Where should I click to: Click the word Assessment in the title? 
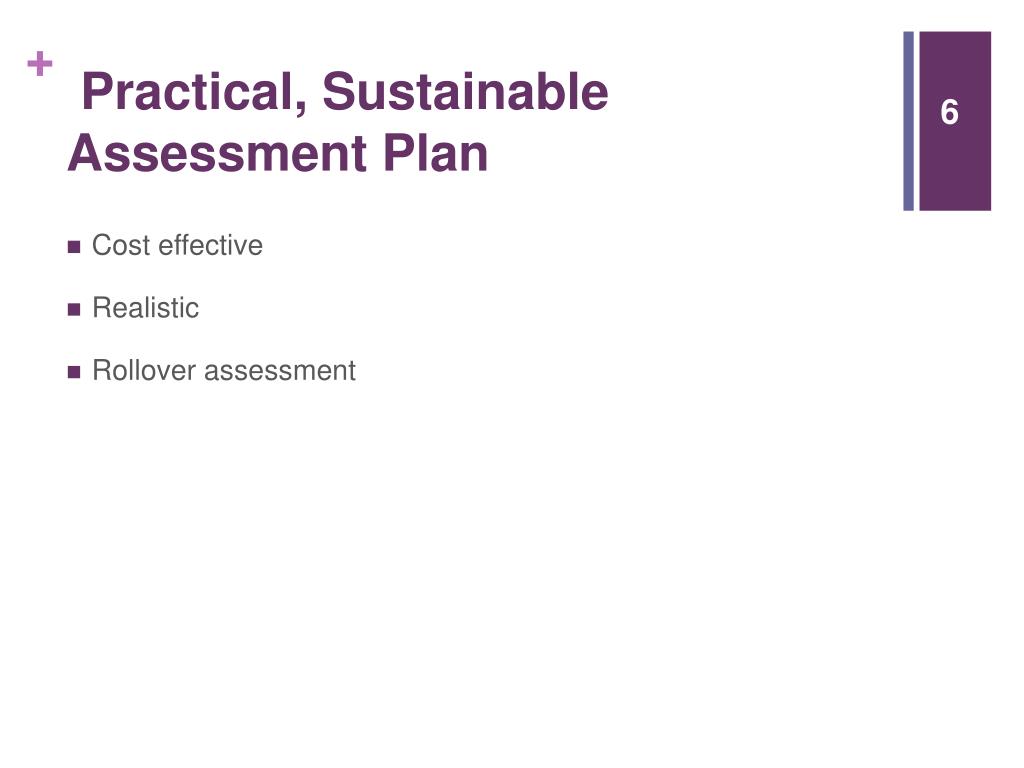click(x=217, y=154)
